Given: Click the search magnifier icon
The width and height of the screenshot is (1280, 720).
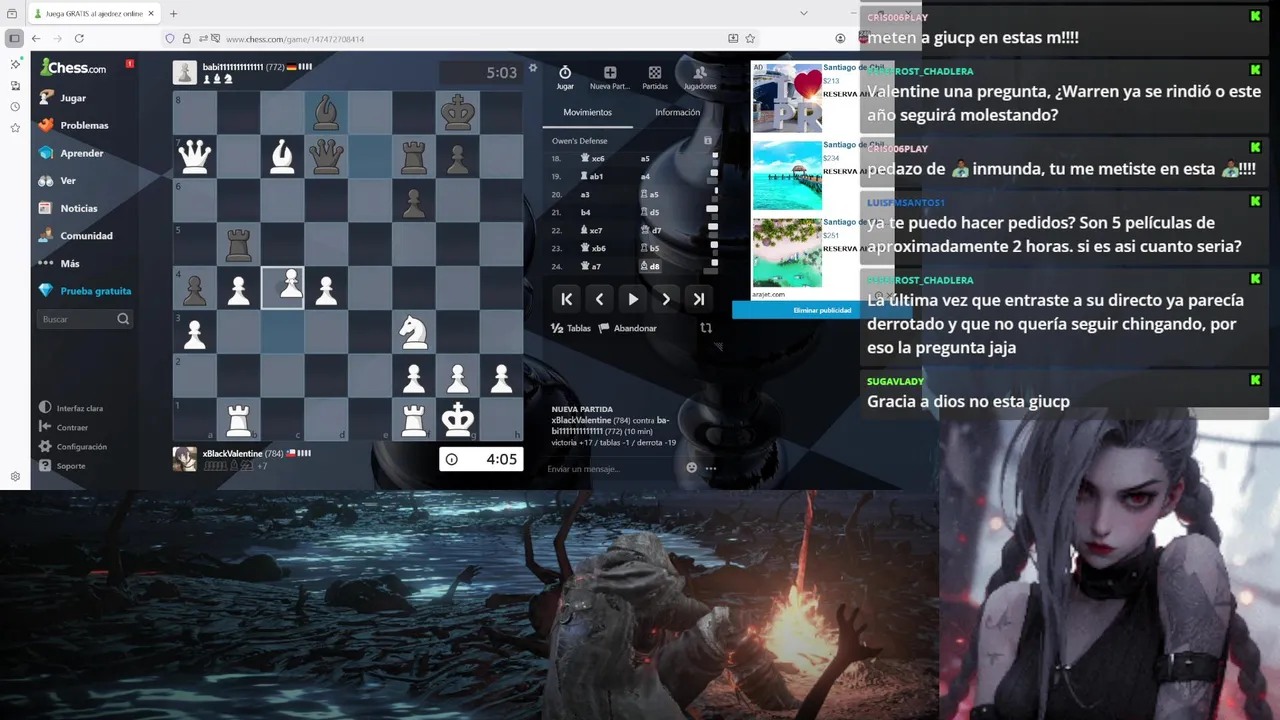Looking at the screenshot, I should [123, 319].
